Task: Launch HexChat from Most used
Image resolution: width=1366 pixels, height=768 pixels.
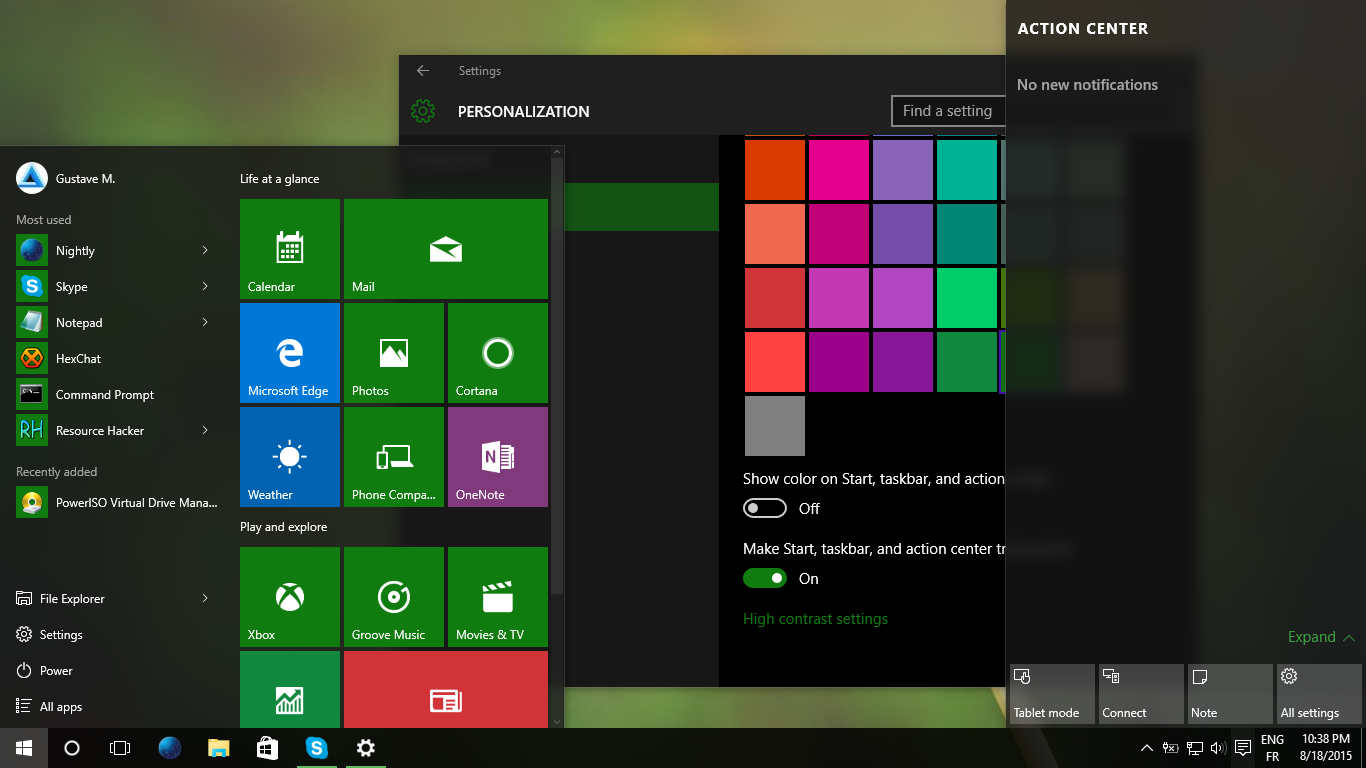Action: [113, 358]
